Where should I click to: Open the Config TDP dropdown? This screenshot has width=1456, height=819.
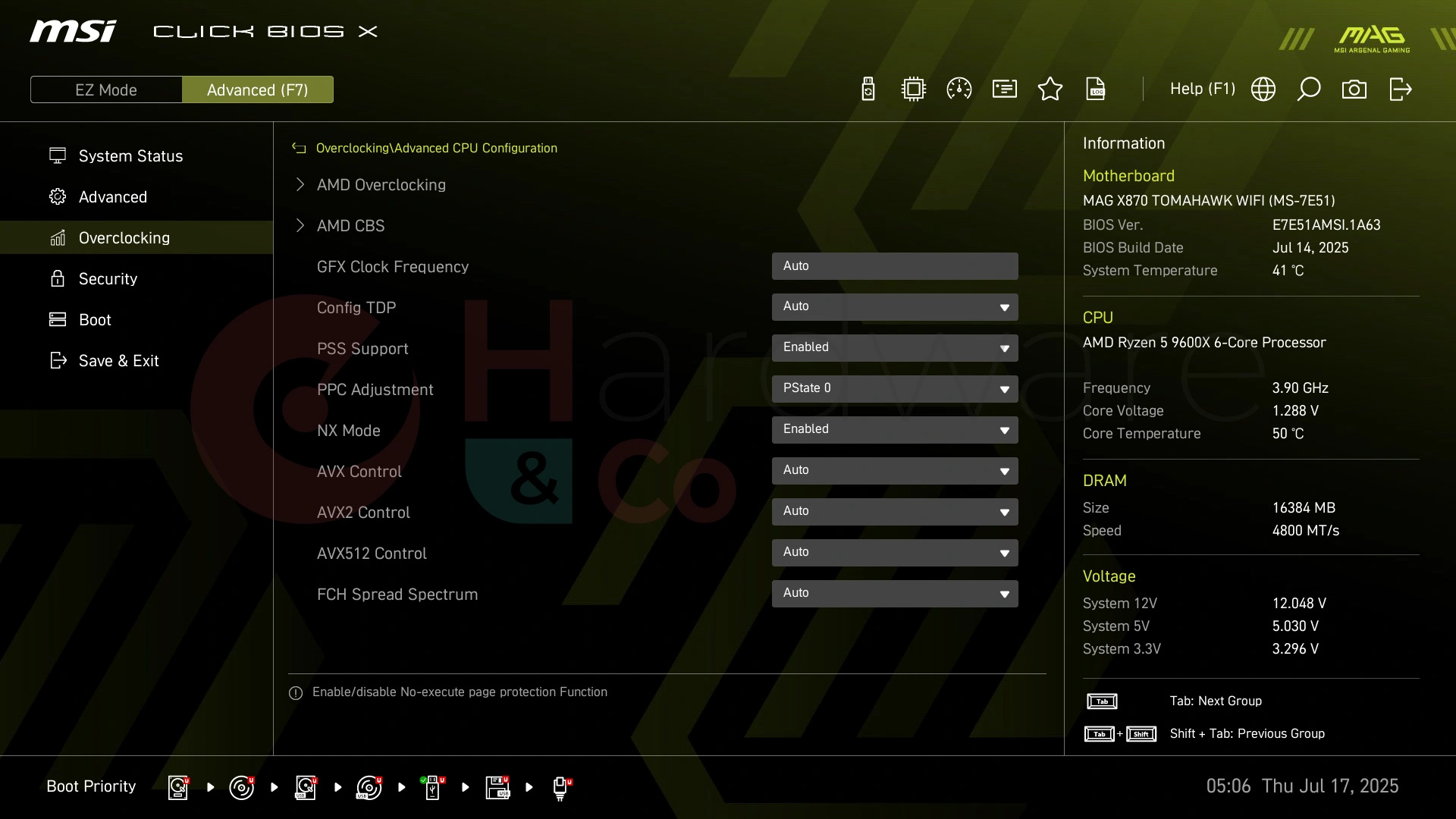click(x=895, y=307)
